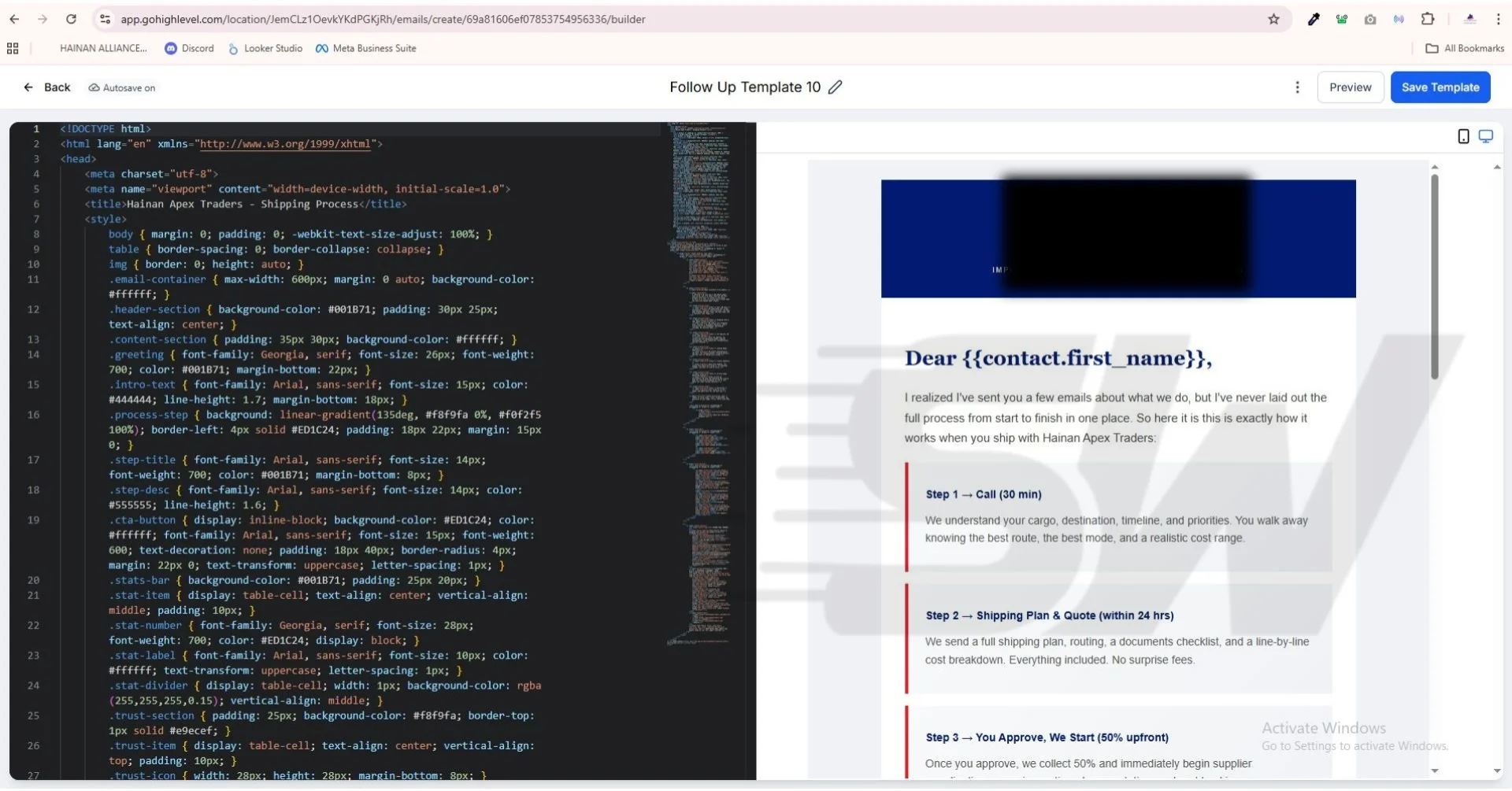Screen dimensions: 1512x791
Task: Open the Chrome three-dot menu
Action: coord(1498,20)
